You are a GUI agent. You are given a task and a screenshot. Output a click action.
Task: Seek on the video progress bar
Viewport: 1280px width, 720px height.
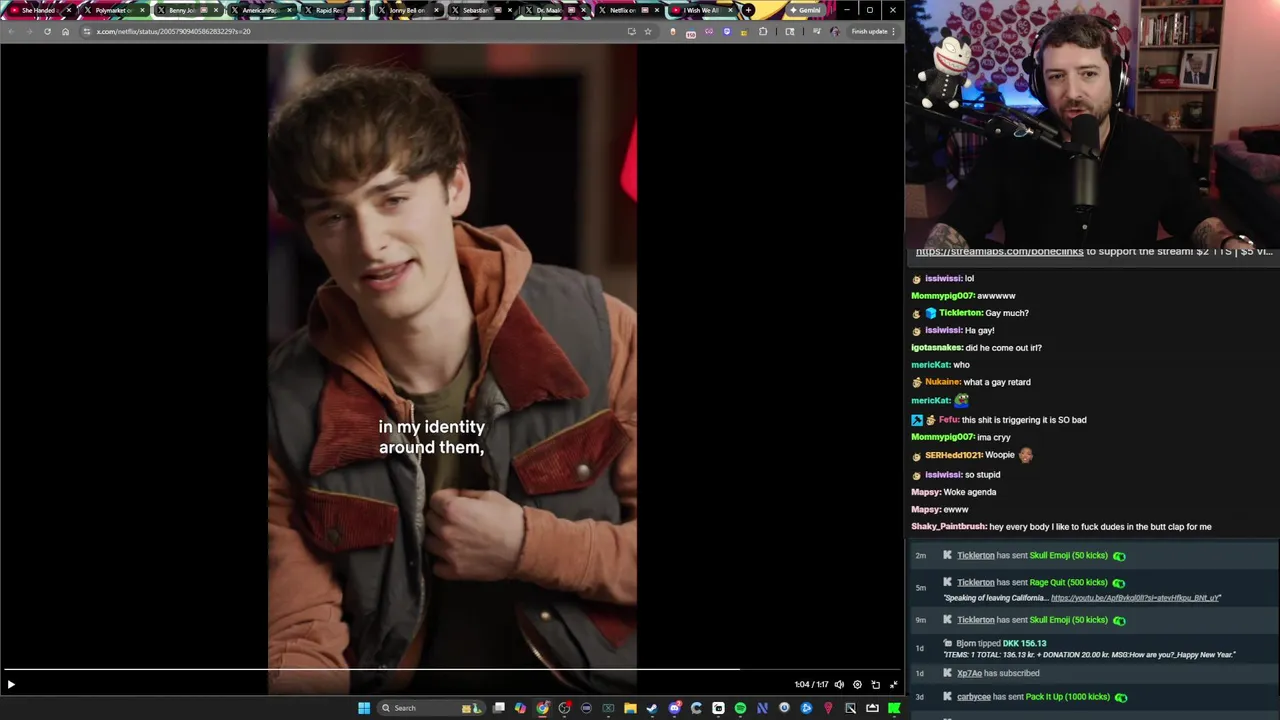[x=452, y=669]
